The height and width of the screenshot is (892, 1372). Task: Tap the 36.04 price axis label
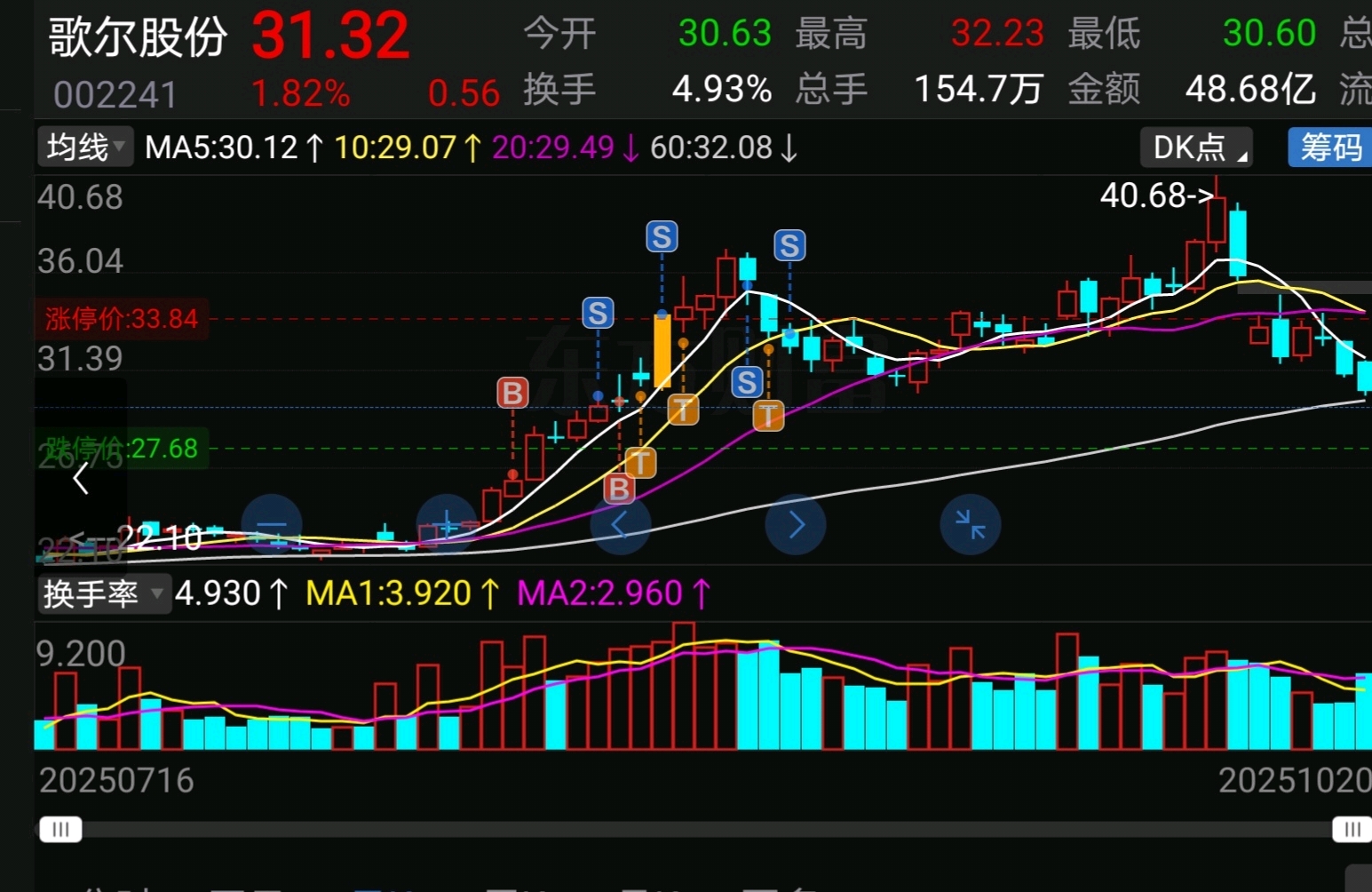pyautogui.click(x=80, y=262)
